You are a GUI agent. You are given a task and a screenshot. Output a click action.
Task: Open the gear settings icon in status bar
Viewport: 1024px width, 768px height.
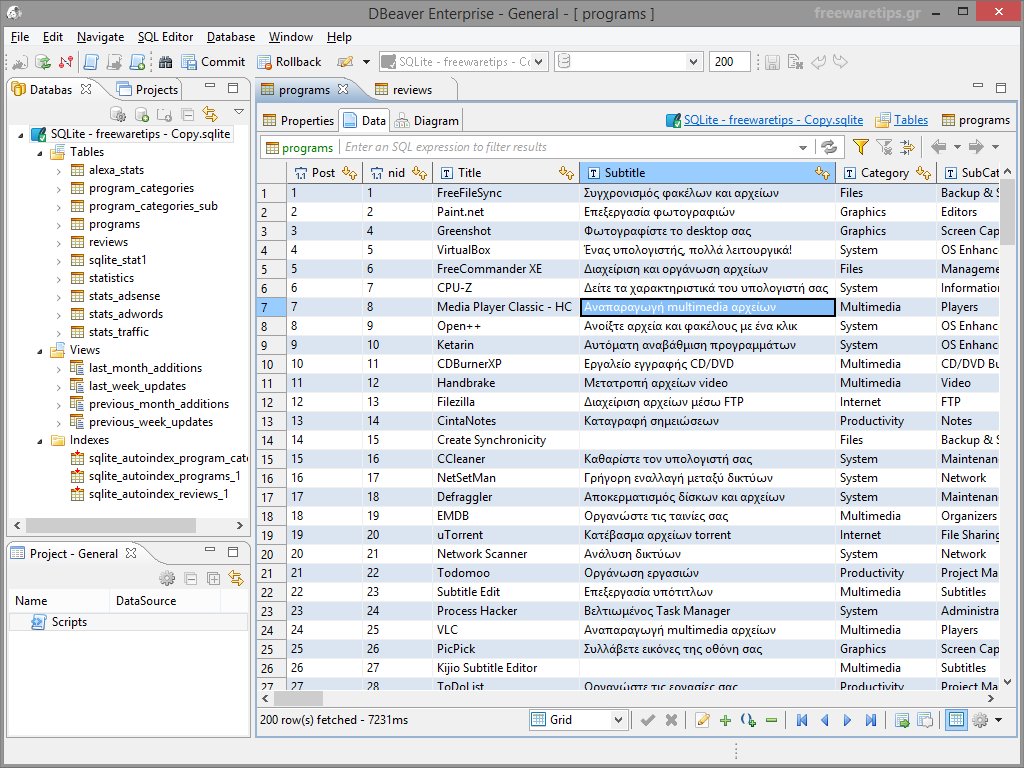[980, 720]
